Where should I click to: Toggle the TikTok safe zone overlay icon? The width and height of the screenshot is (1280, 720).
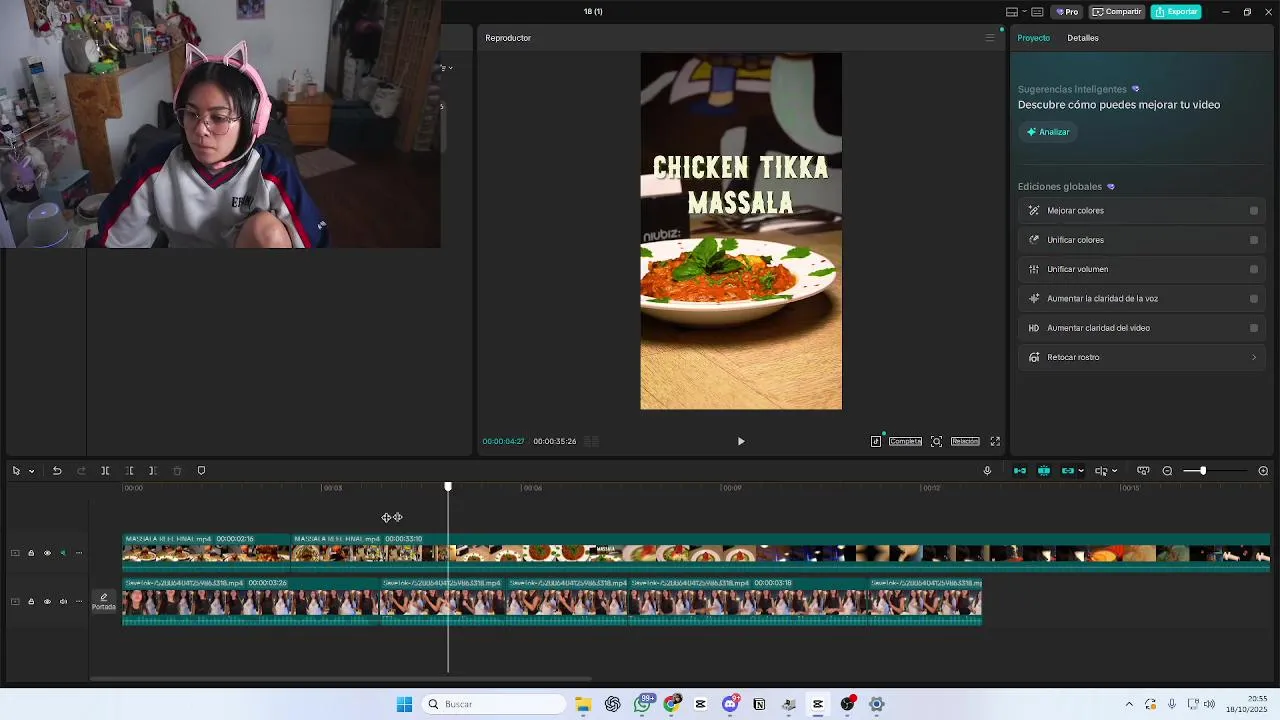(x=876, y=441)
